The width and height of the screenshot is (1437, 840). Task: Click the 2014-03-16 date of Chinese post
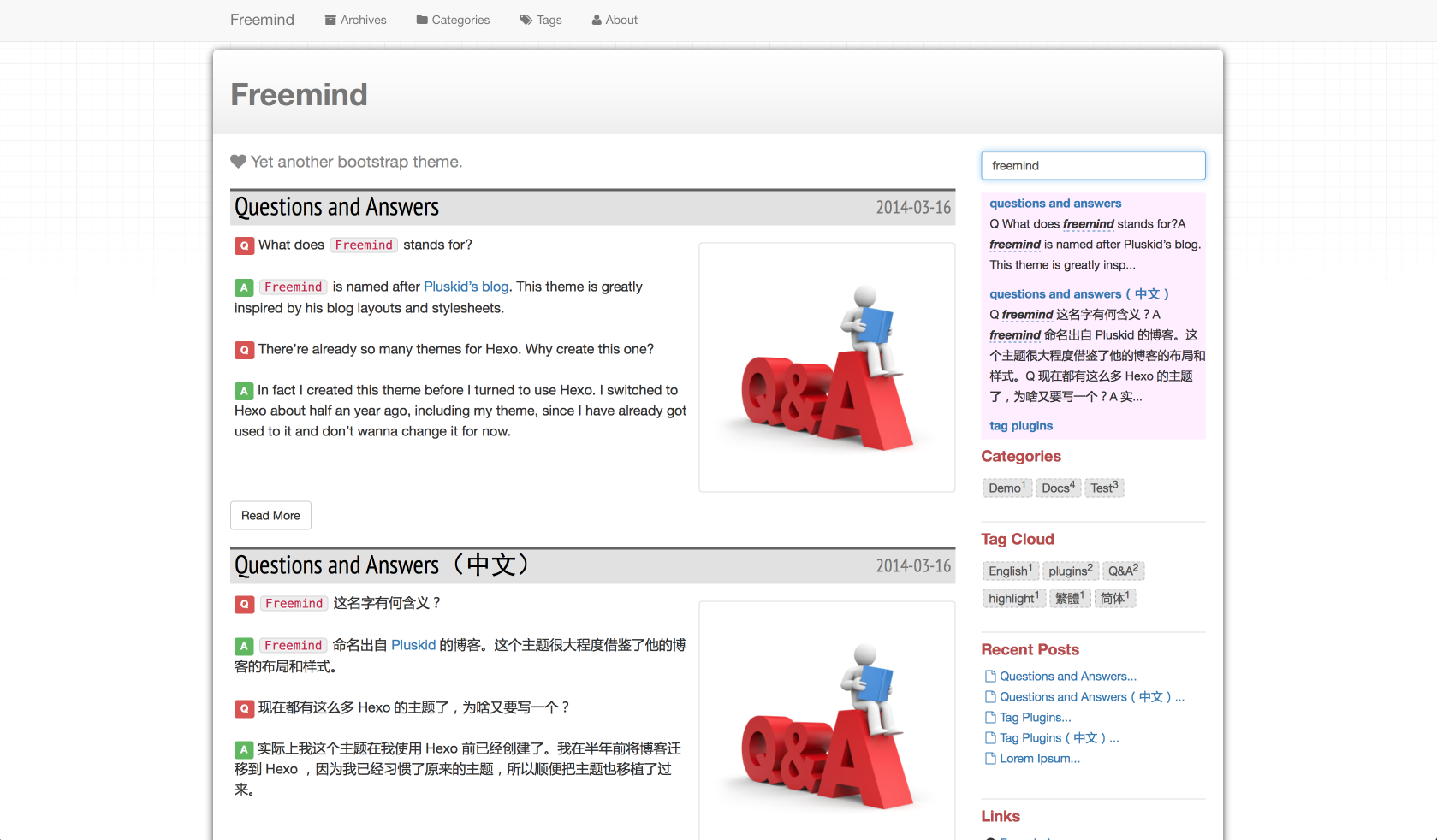913,566
